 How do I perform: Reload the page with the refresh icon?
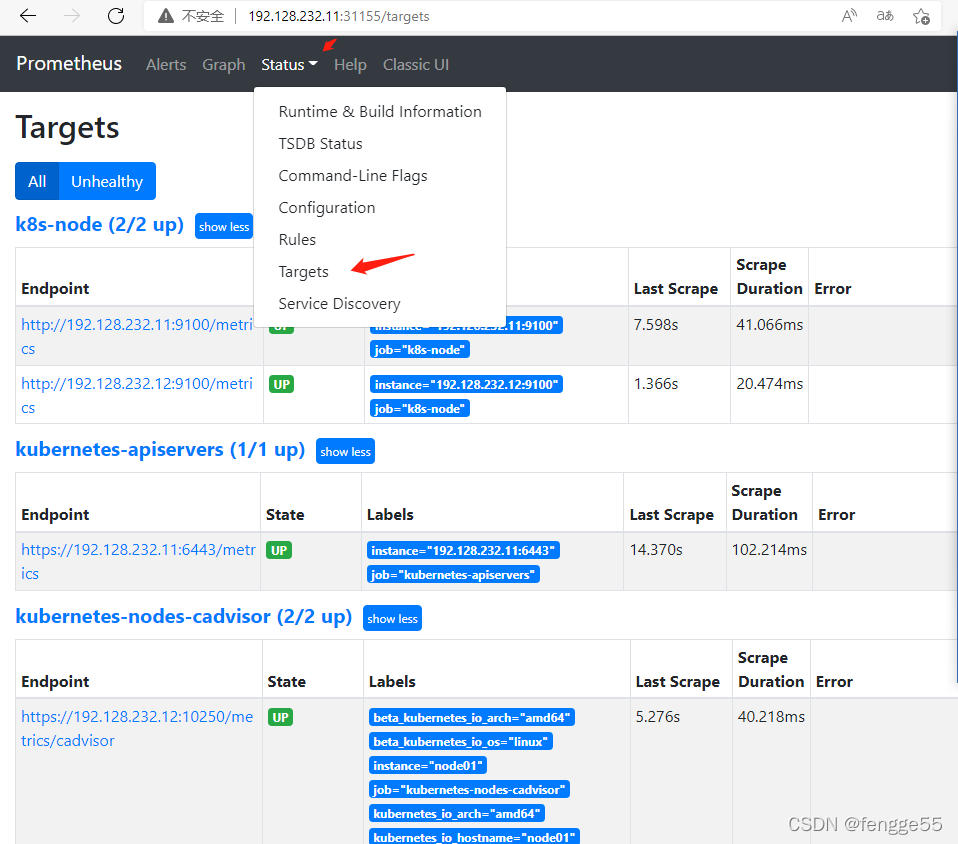116,16
